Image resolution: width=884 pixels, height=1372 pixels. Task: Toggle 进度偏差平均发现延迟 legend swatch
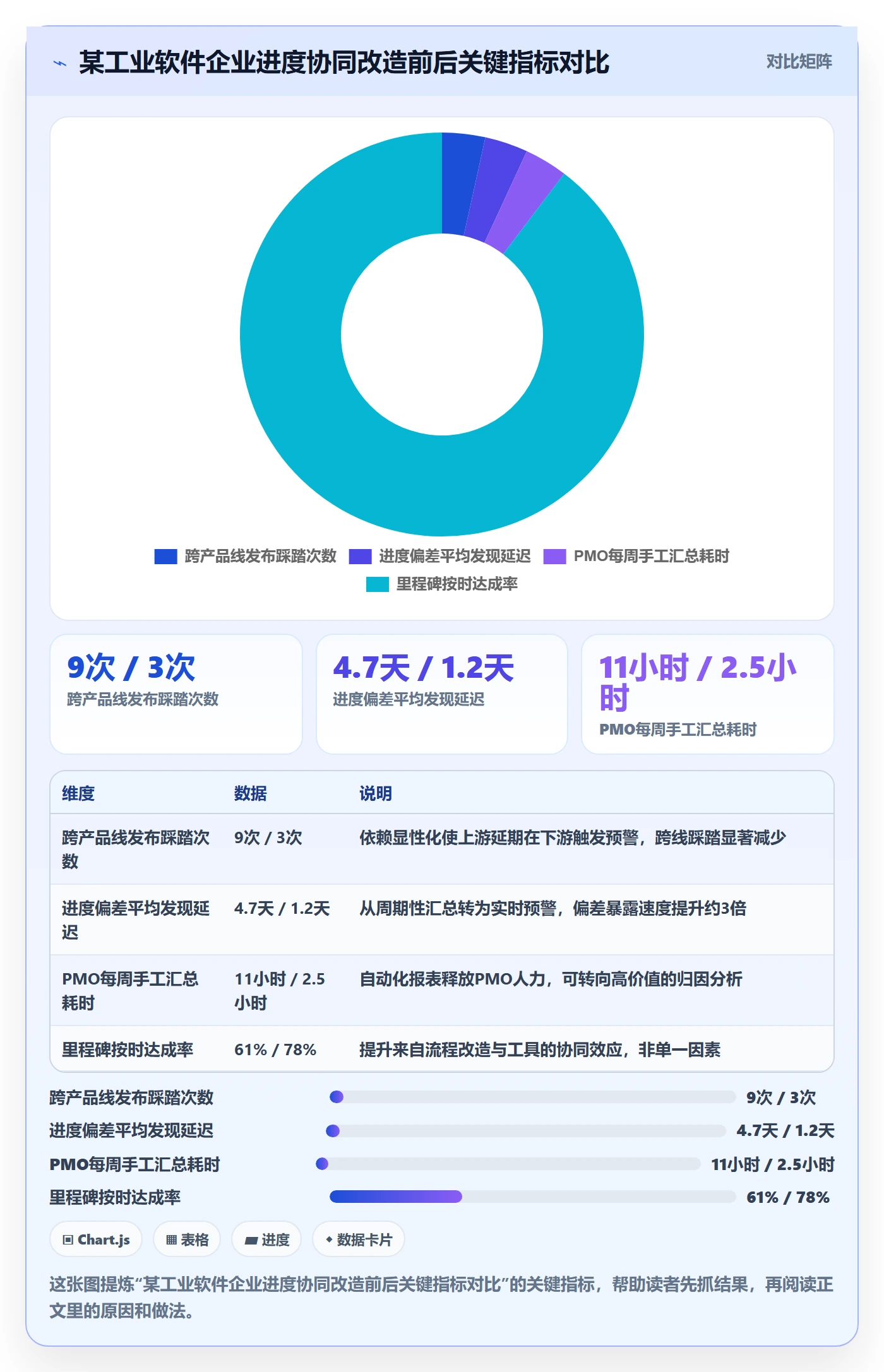360,556
